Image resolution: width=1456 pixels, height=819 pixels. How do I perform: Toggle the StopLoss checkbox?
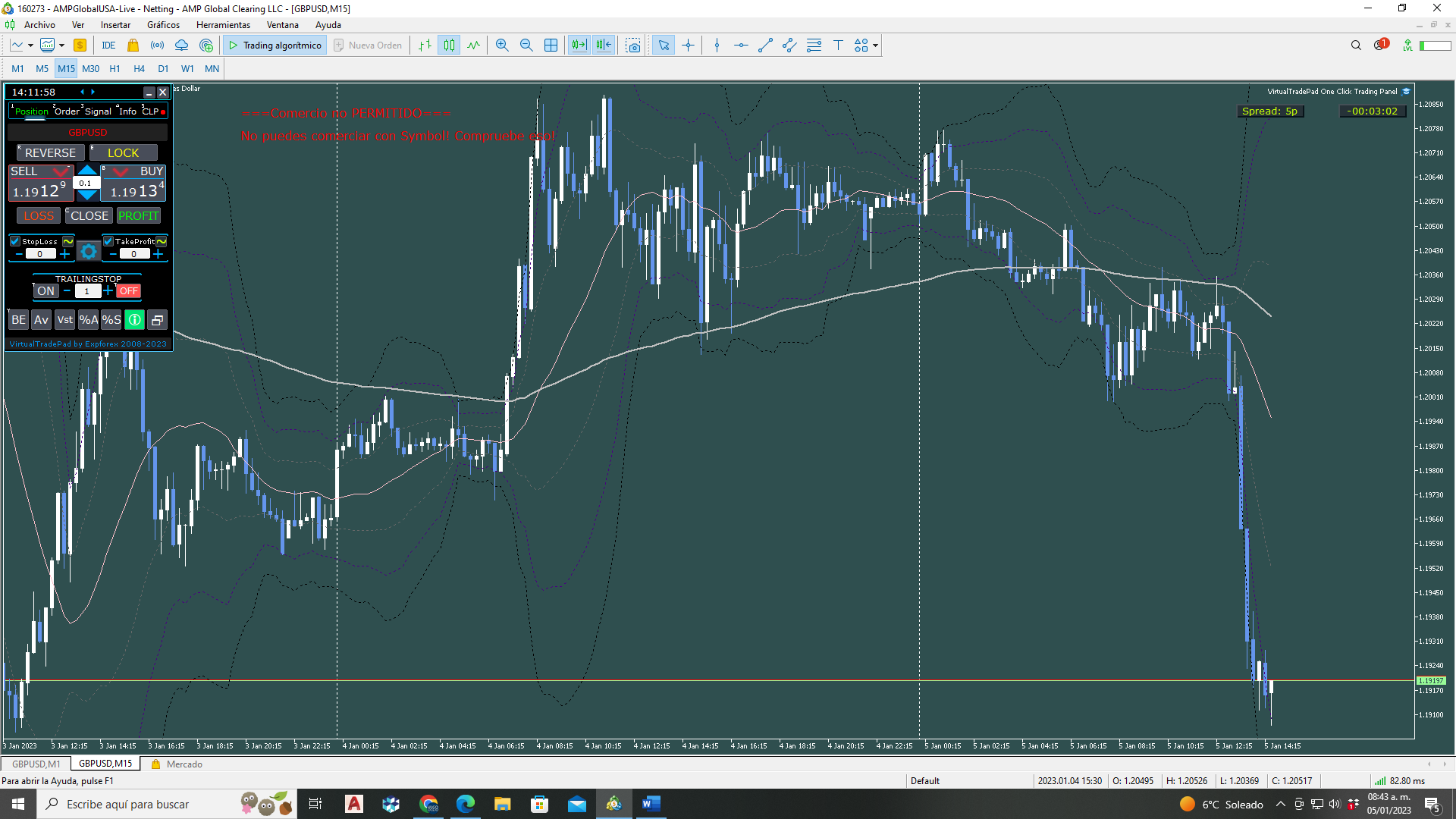(15, 241)
